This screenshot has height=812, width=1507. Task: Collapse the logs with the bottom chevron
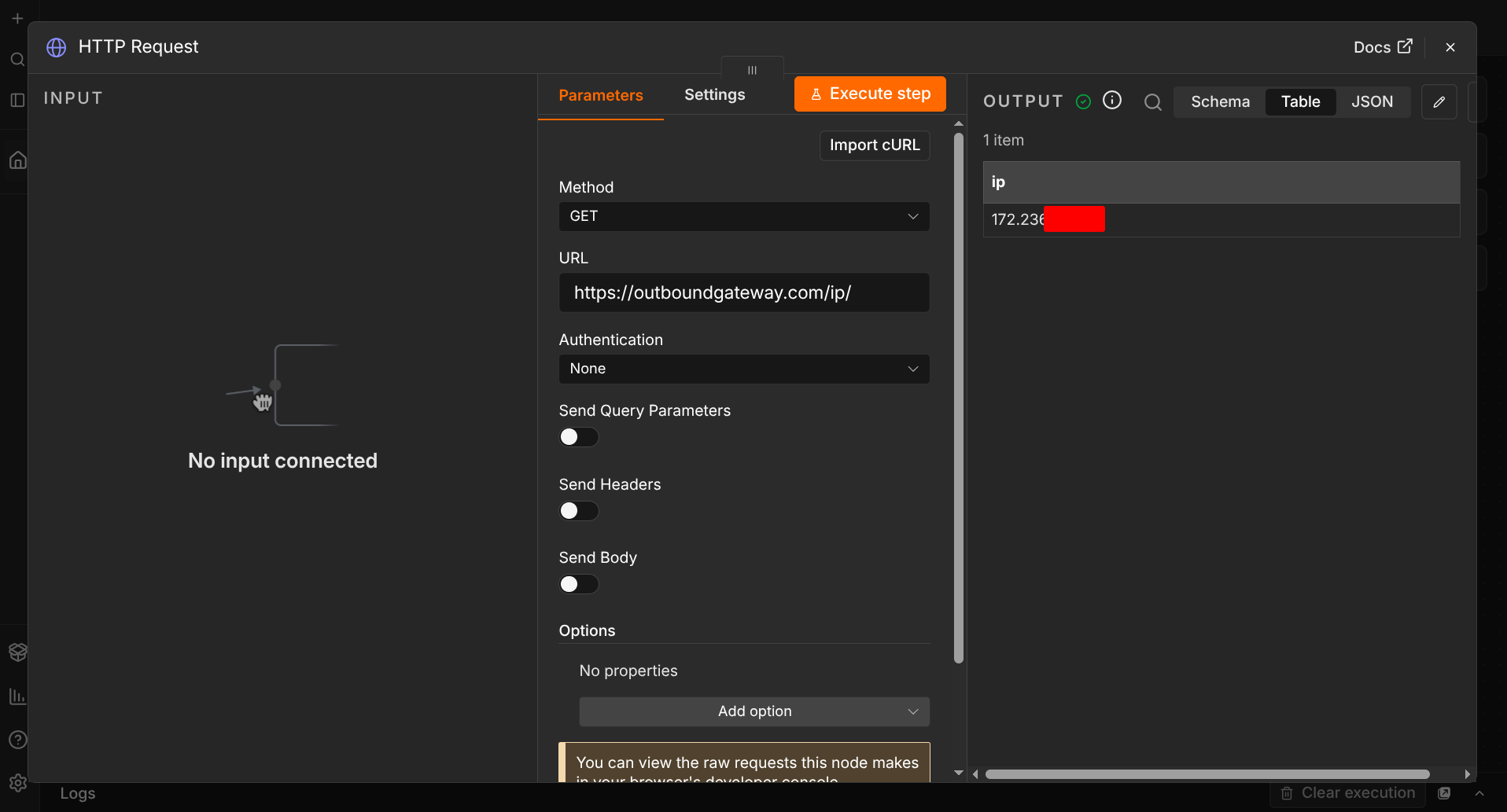(1479, 793)
